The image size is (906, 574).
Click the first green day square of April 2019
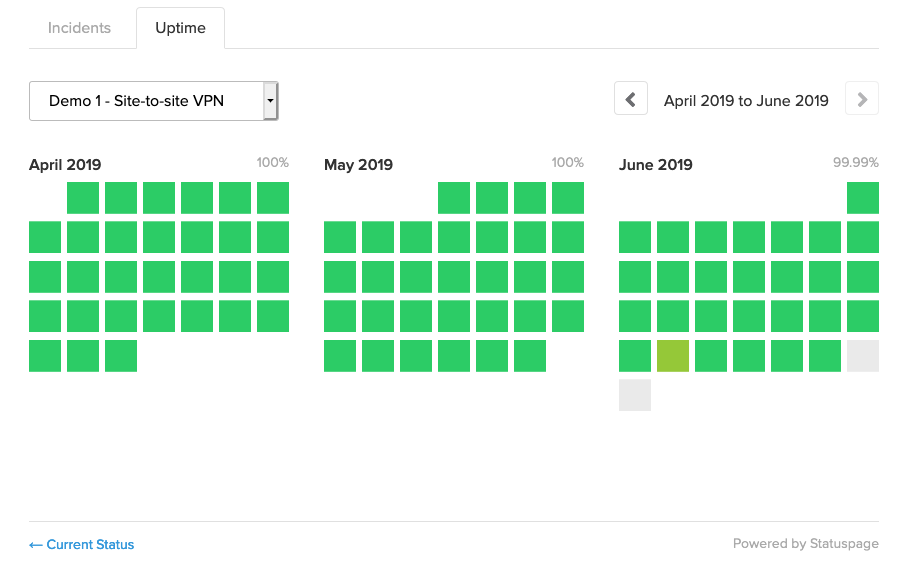pos(83,198)
